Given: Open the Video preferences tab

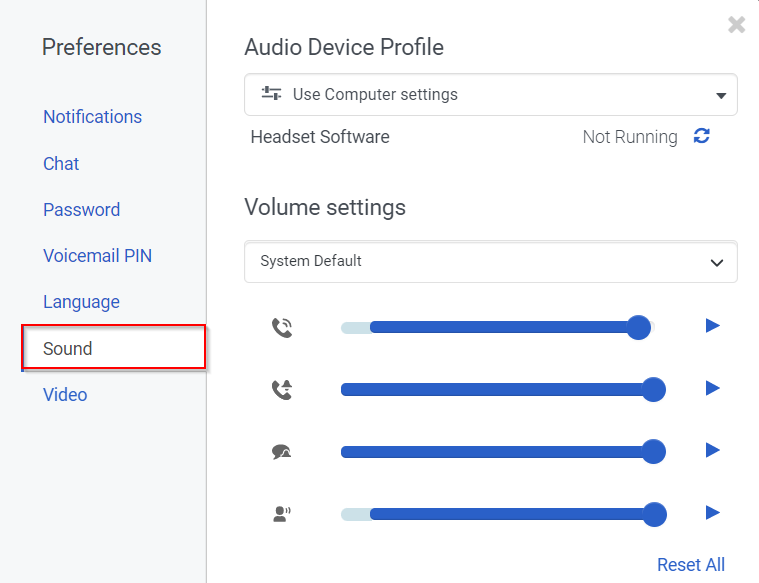Looking at the screenshot, I should click(65, 395).
